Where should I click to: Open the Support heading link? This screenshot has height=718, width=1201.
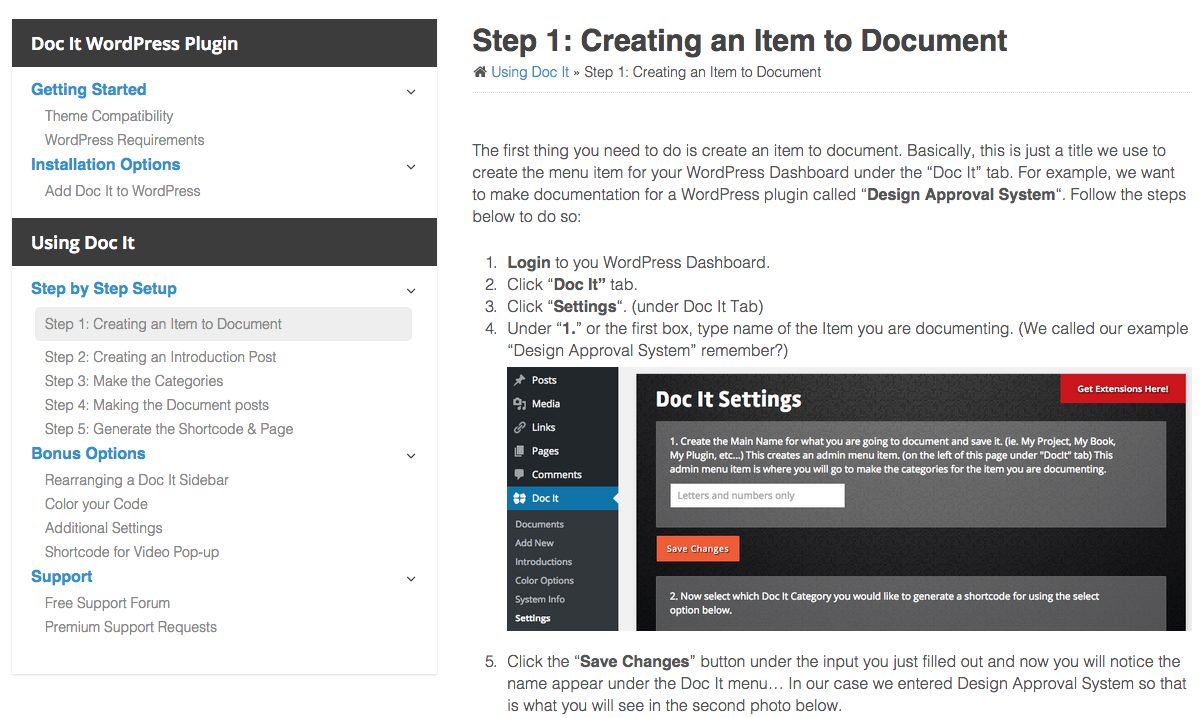tap(62, 576)
